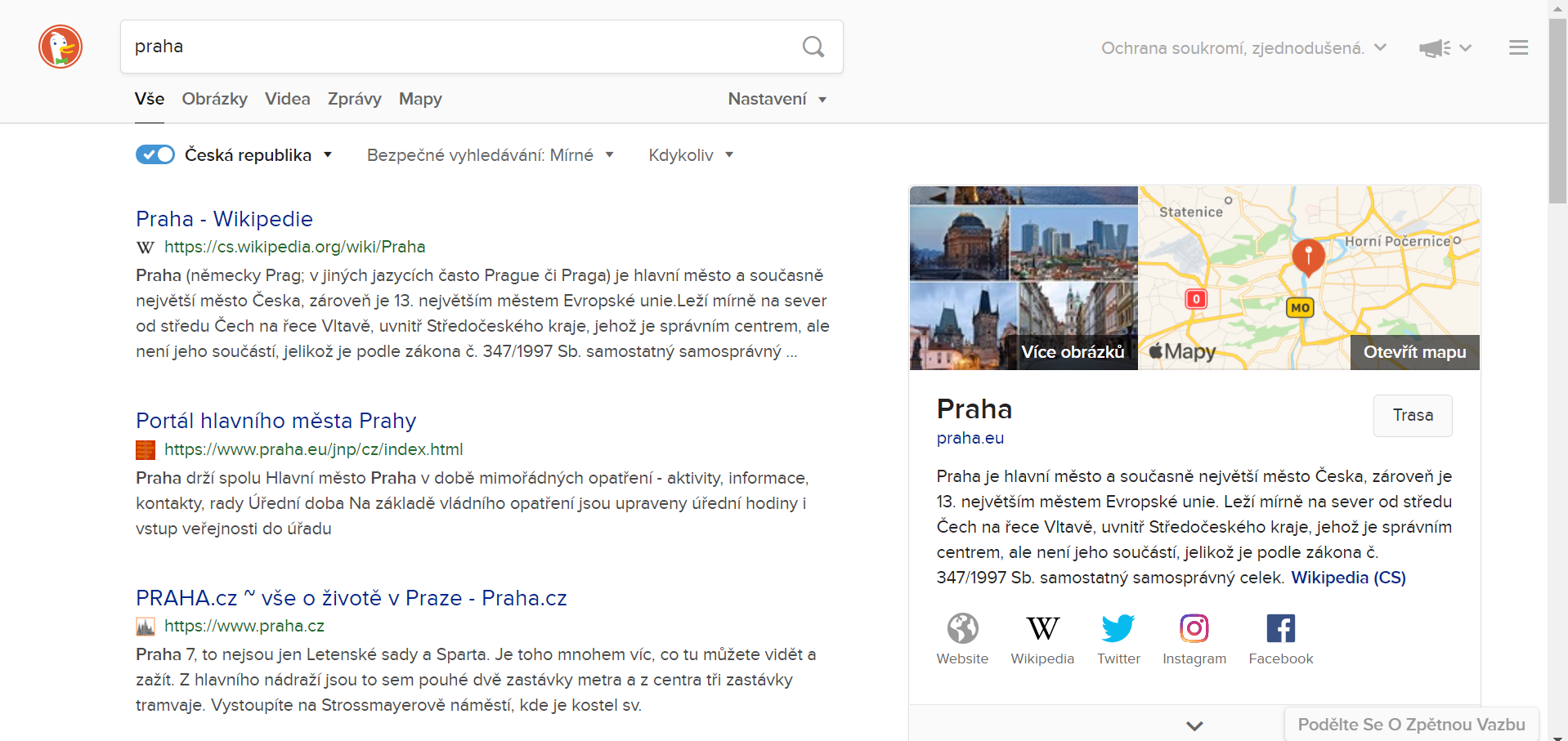
Task: Click Podělte Se O Zpětnou Vazbu
Action: pos(1412,725)
